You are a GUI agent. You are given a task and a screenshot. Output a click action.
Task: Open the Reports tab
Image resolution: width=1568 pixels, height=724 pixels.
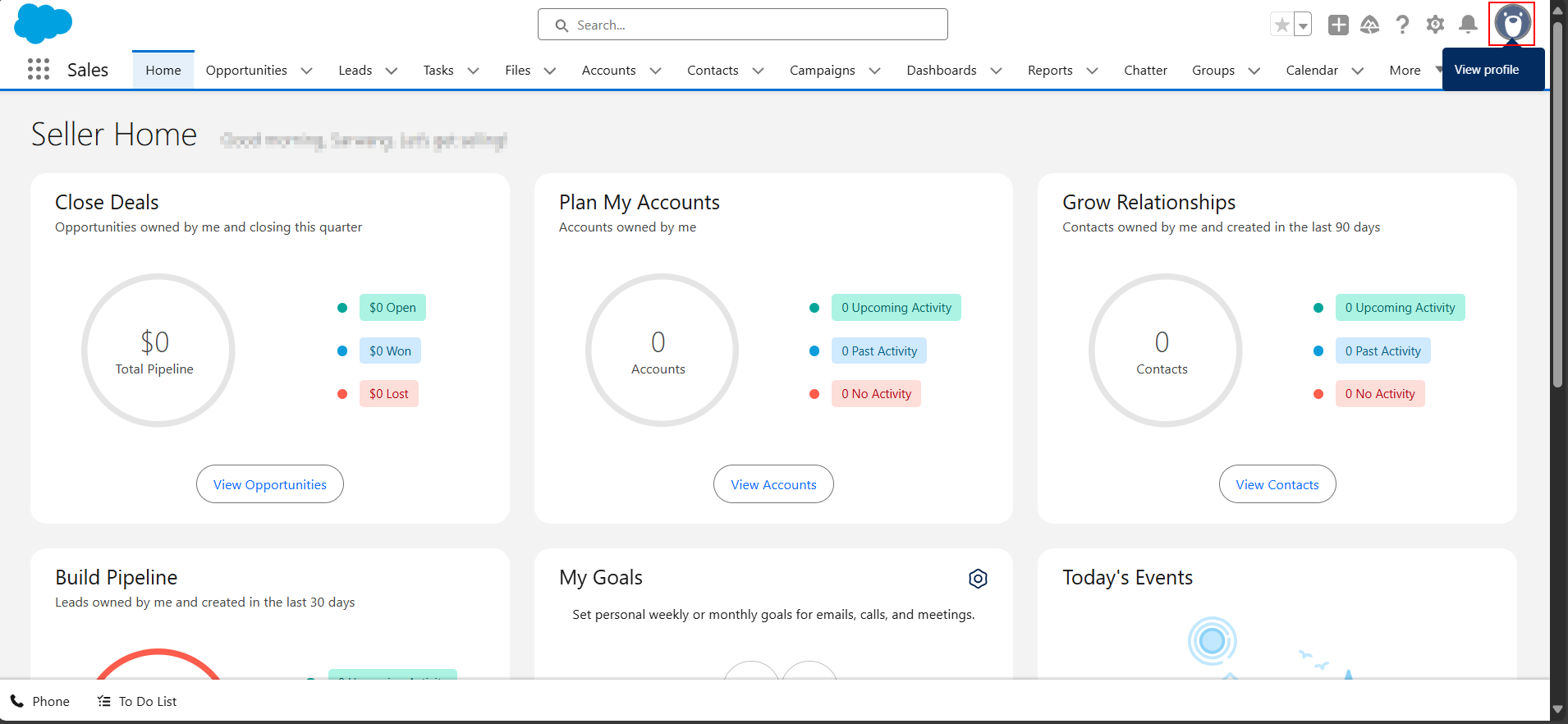tap(1050, 70)
